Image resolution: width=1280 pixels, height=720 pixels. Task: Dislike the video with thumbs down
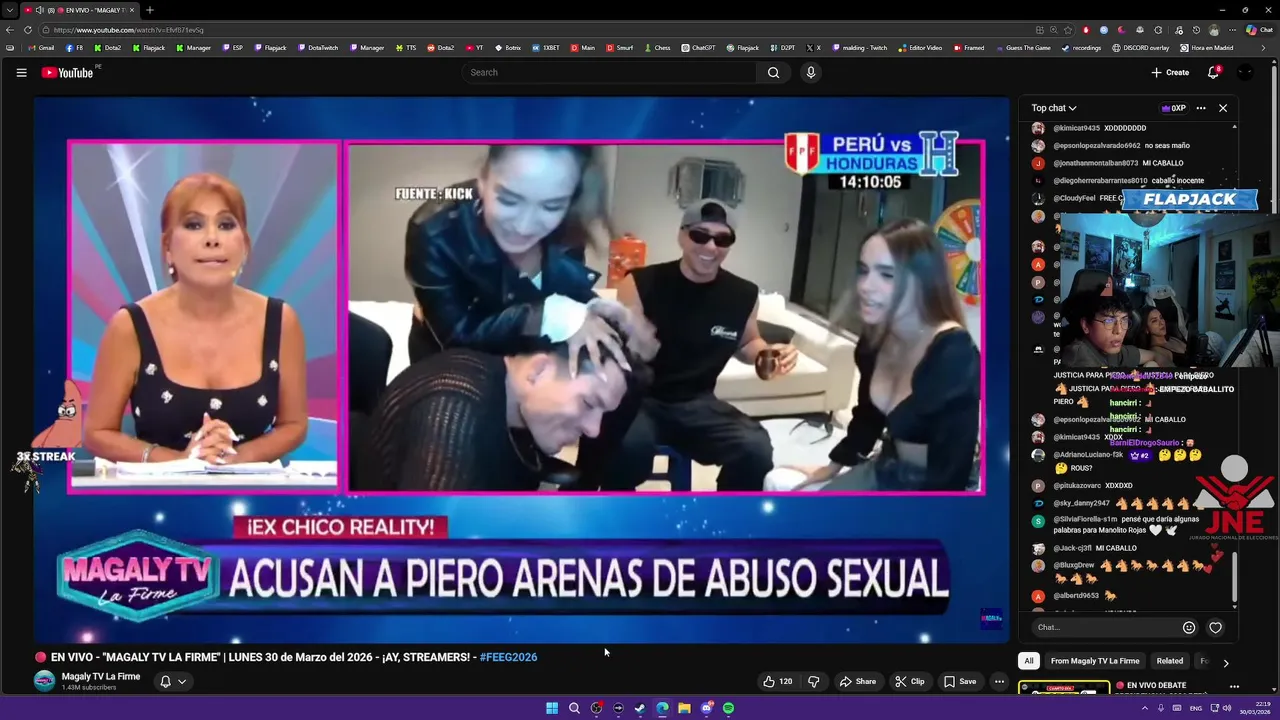(x=813, y=681)
